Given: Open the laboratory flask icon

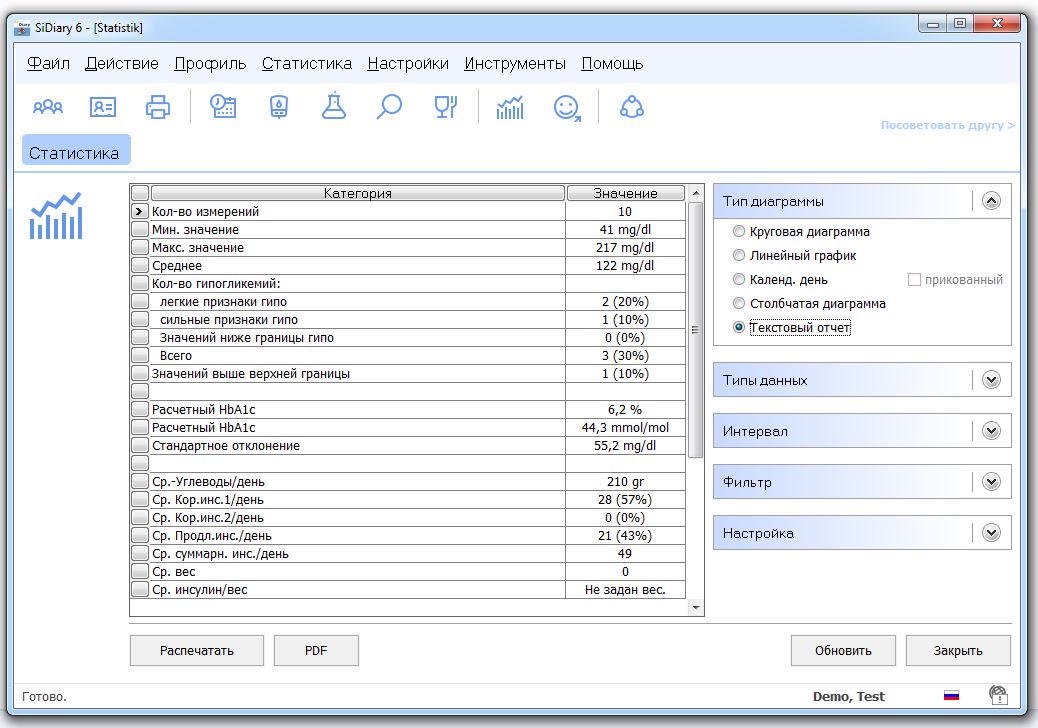Looking at the screenshot, I should click(334, 107).
